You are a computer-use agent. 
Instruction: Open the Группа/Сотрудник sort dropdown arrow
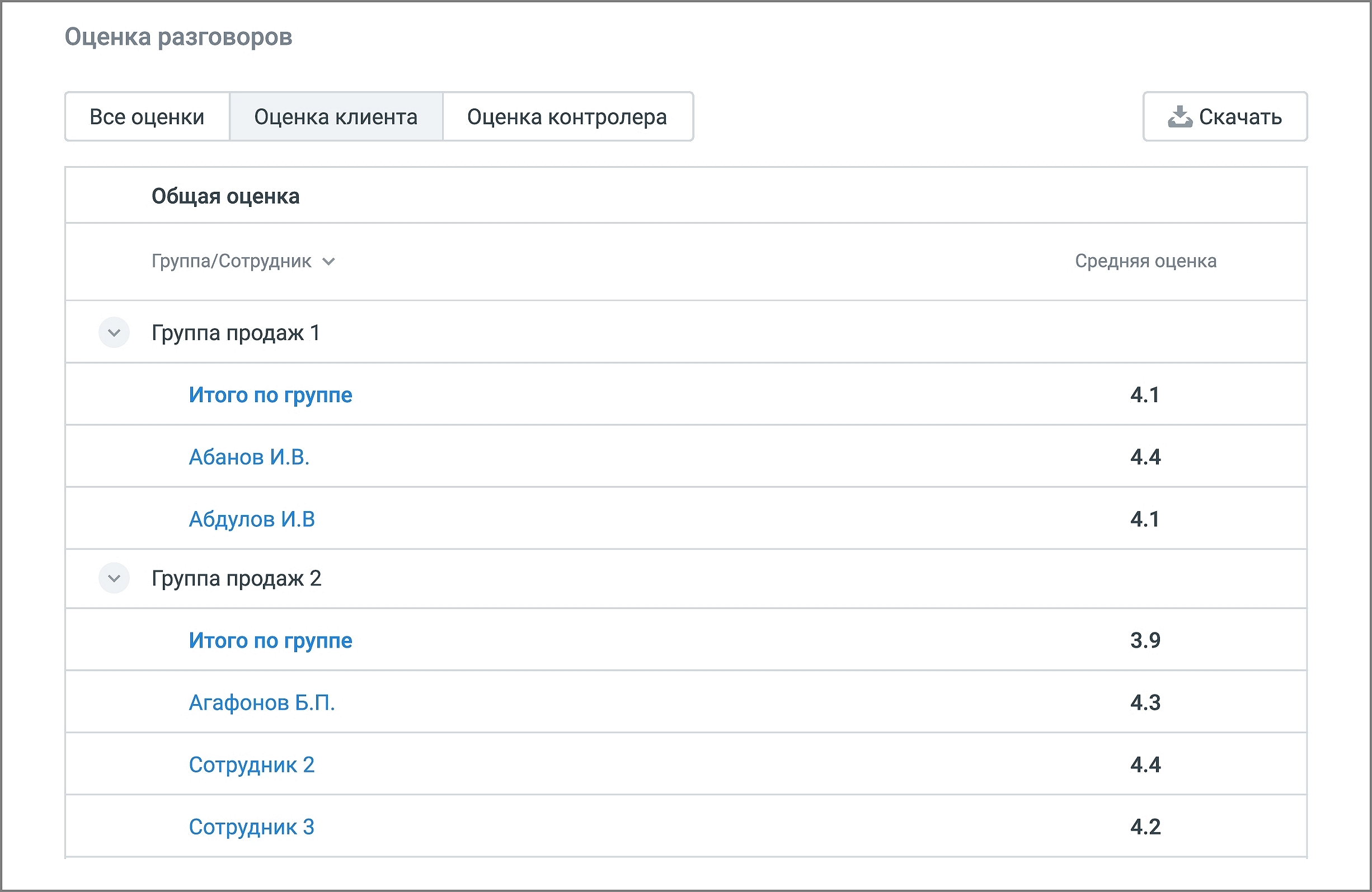[328, 262]
